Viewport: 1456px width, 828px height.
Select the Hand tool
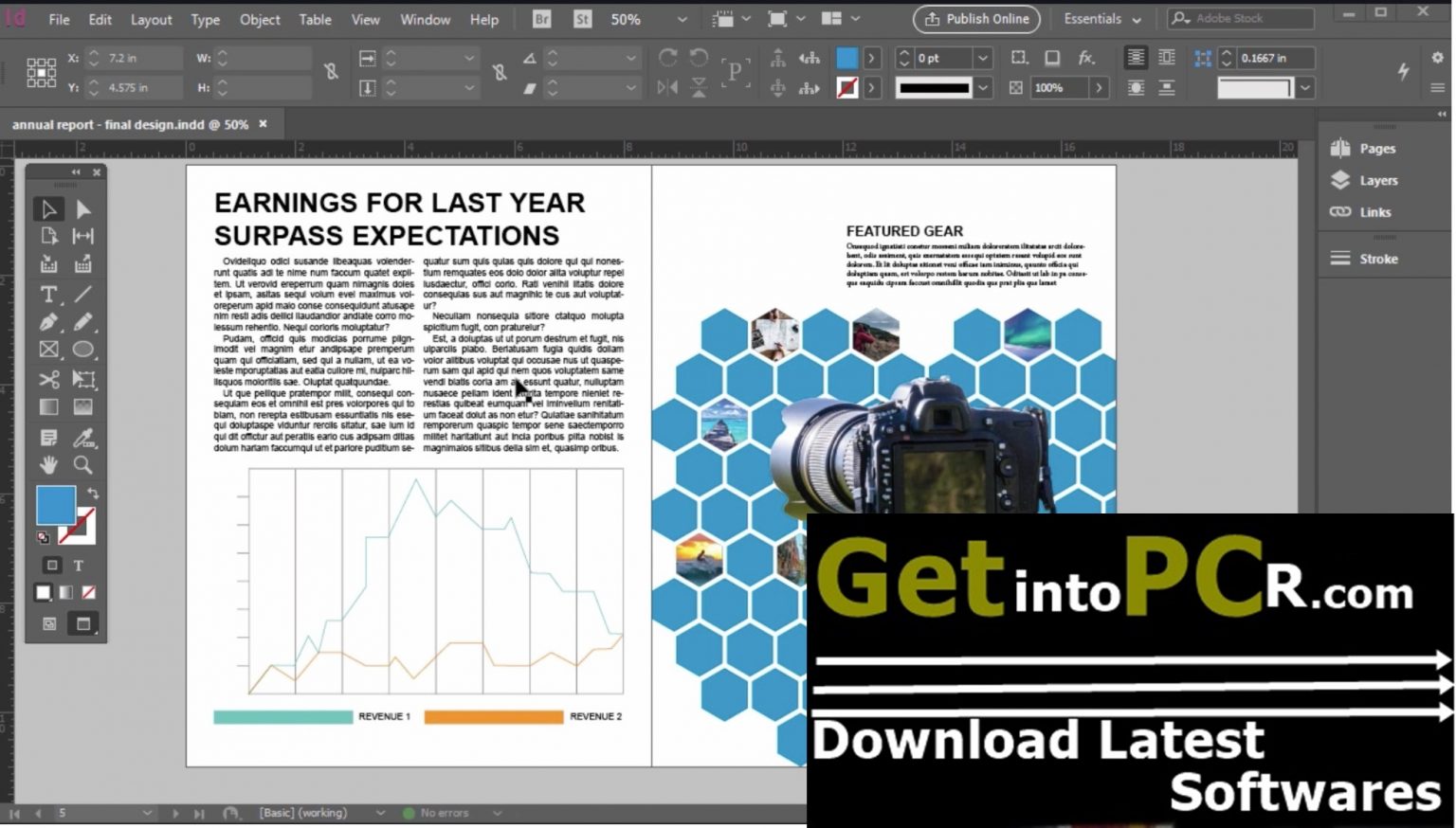pyautogui.click(x=48, y=465)
